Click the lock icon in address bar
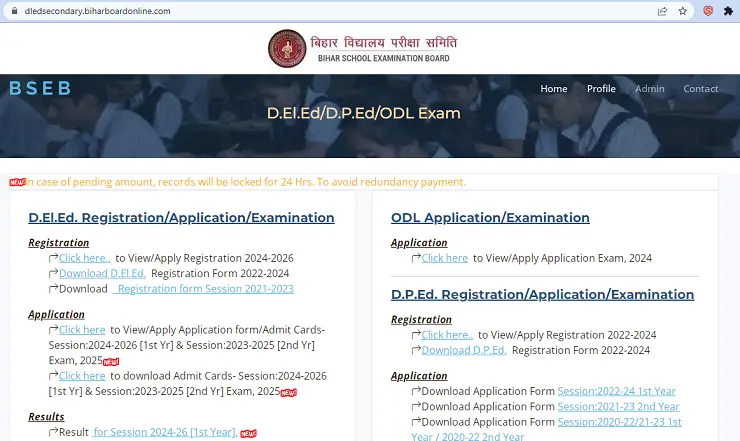This screenshot has height=441, width=740. coord(14,11)
